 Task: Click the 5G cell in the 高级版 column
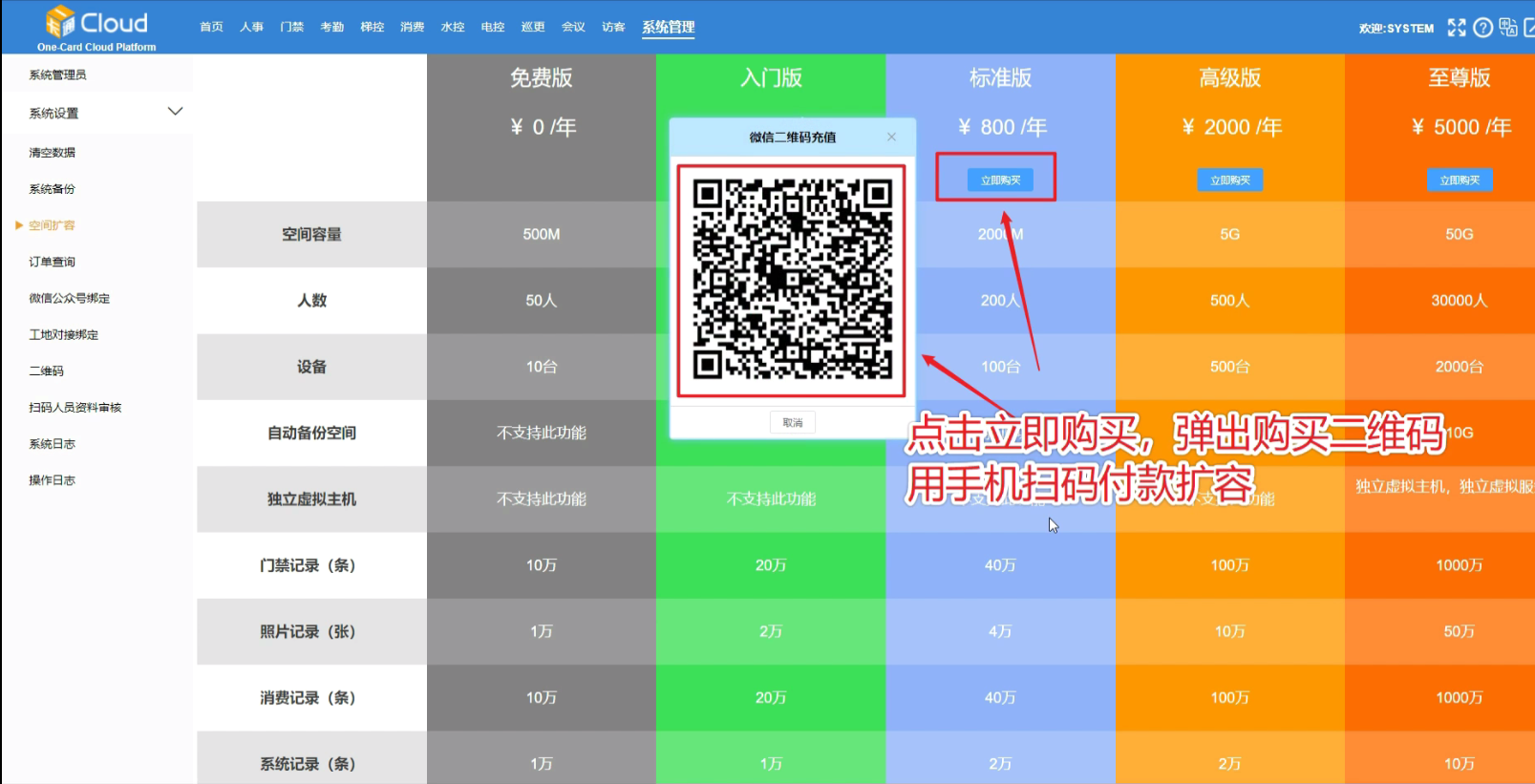(x=1230, y=234)
